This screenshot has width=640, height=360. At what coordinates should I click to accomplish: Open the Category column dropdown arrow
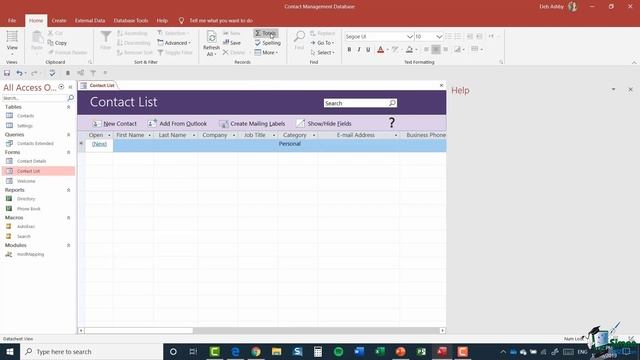(314, 135)
